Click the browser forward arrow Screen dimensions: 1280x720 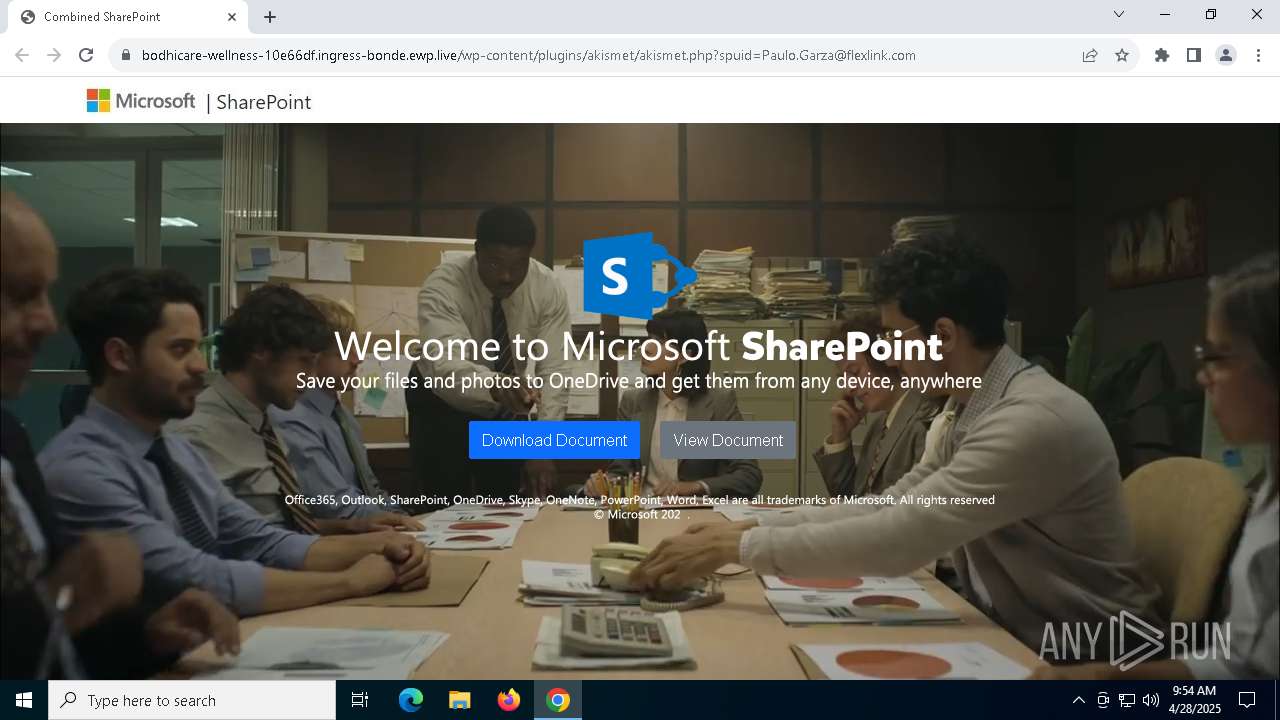[54, 55]
